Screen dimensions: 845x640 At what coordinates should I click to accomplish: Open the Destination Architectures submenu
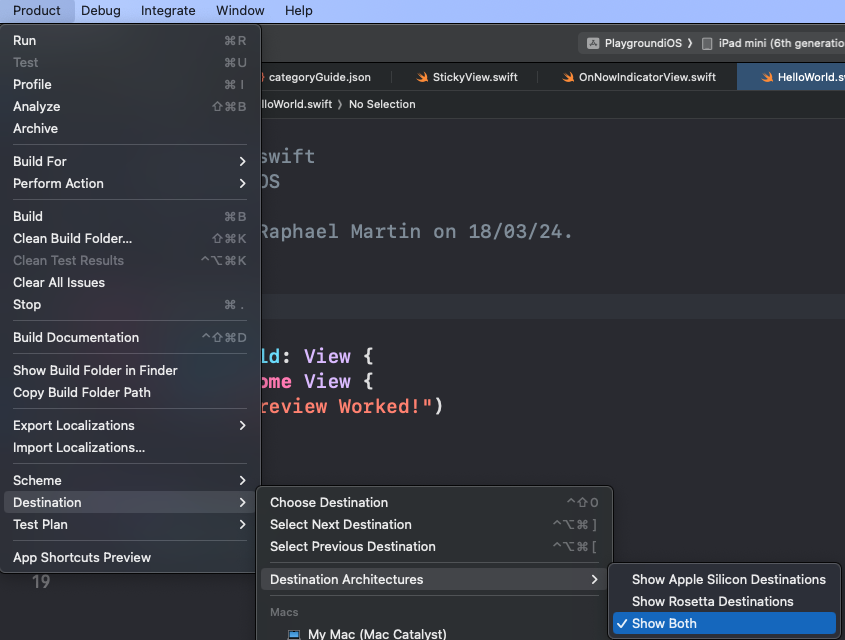point(434,579)
